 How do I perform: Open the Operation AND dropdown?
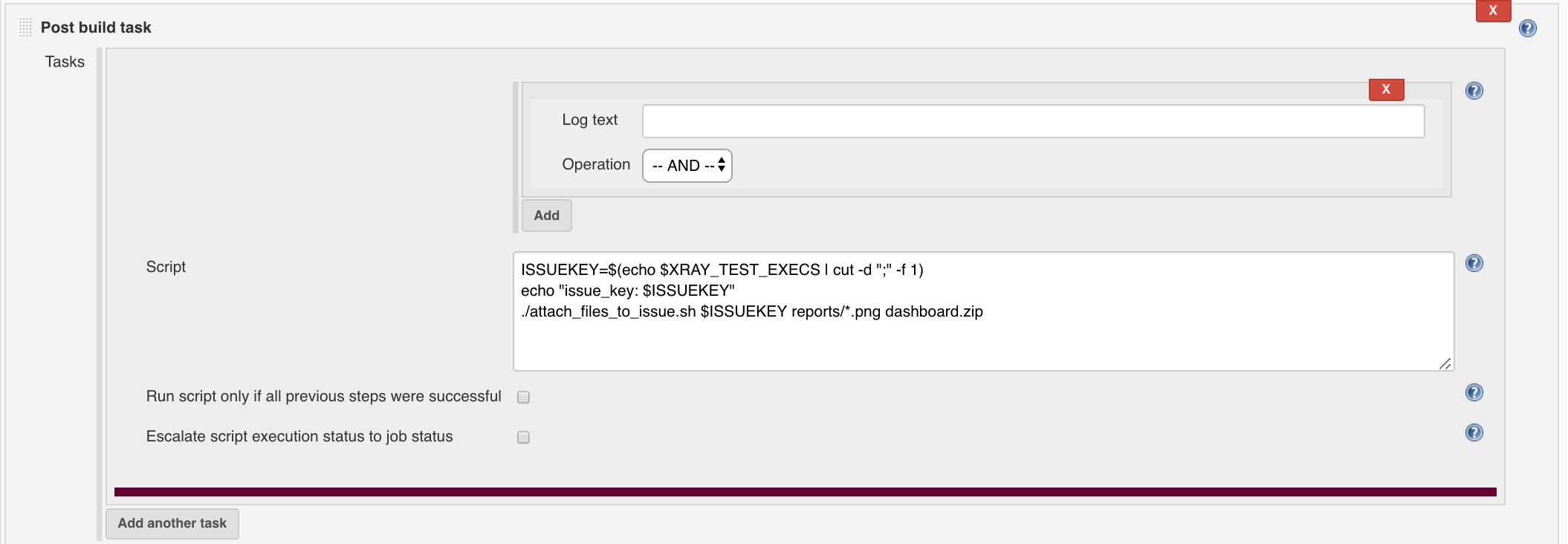(x=687, y=166)
